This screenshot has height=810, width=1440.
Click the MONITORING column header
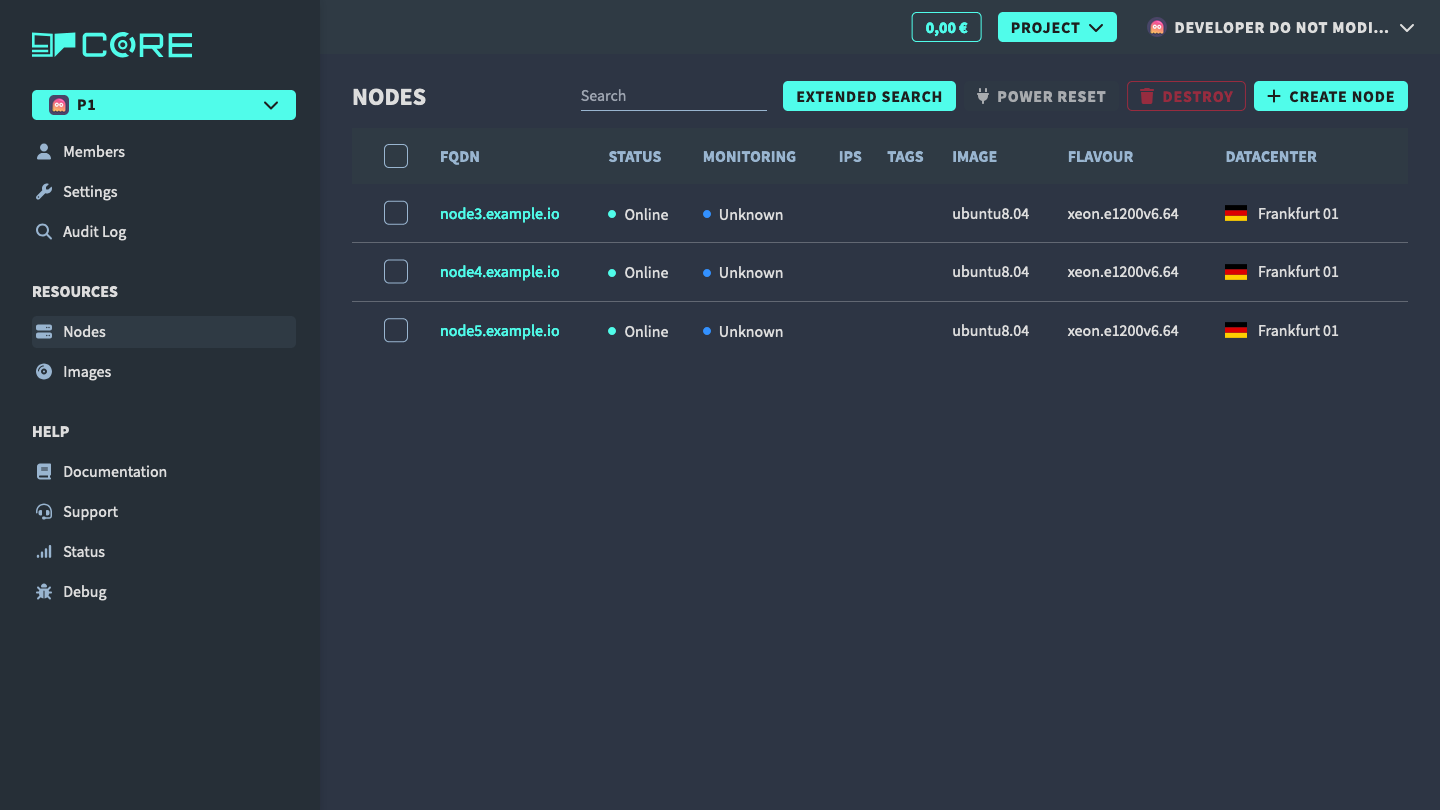(x=749, y=156)
